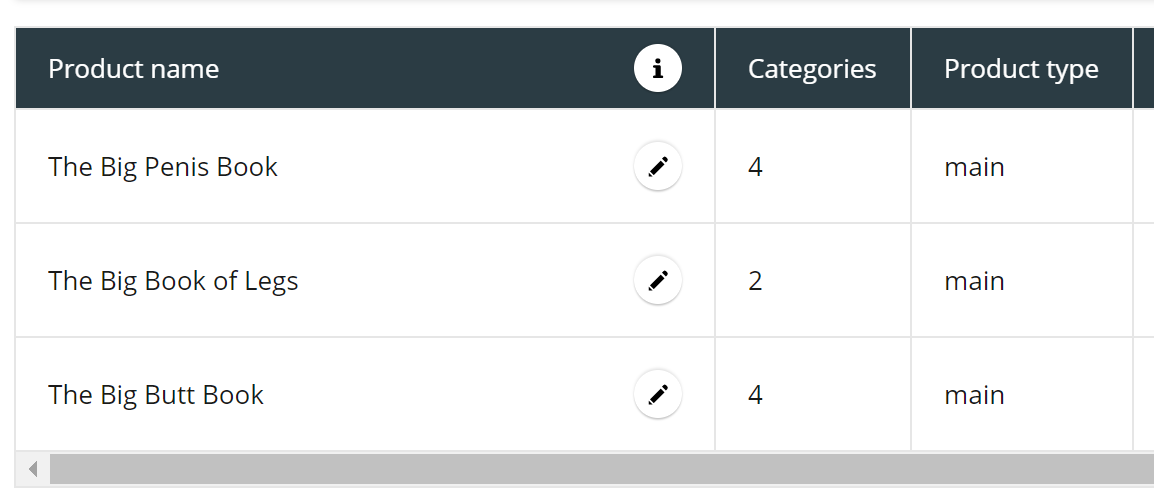This screenshot has width=1154, height=503.
Task: Select The Big Penis Book name text
Action: coord(163,167)
